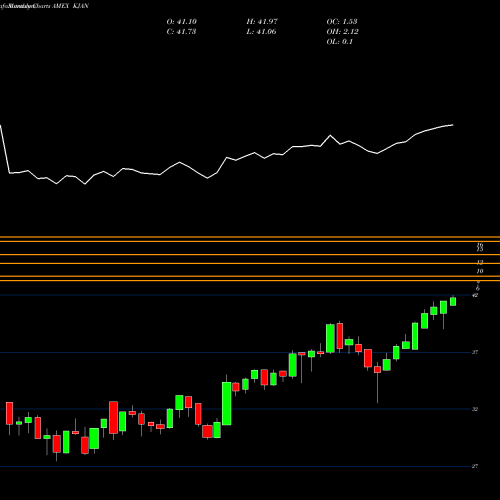
Task: Click the OC: 1.53 reading
Action: [x=342, y=22]
